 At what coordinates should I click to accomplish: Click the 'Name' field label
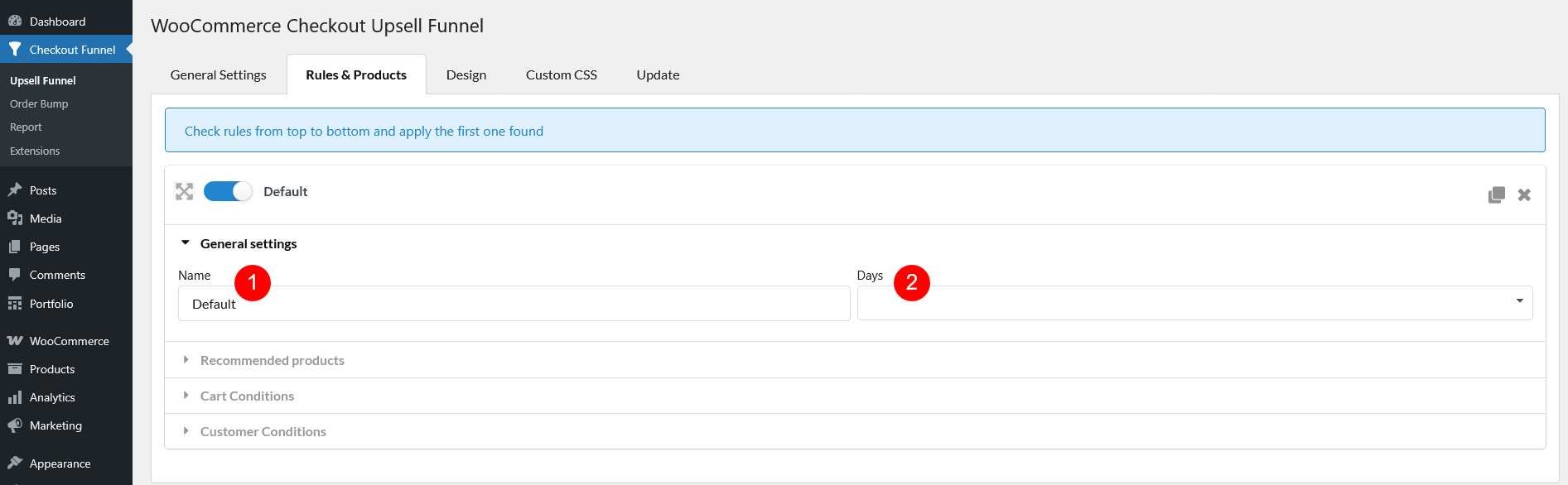click(195, 276)
